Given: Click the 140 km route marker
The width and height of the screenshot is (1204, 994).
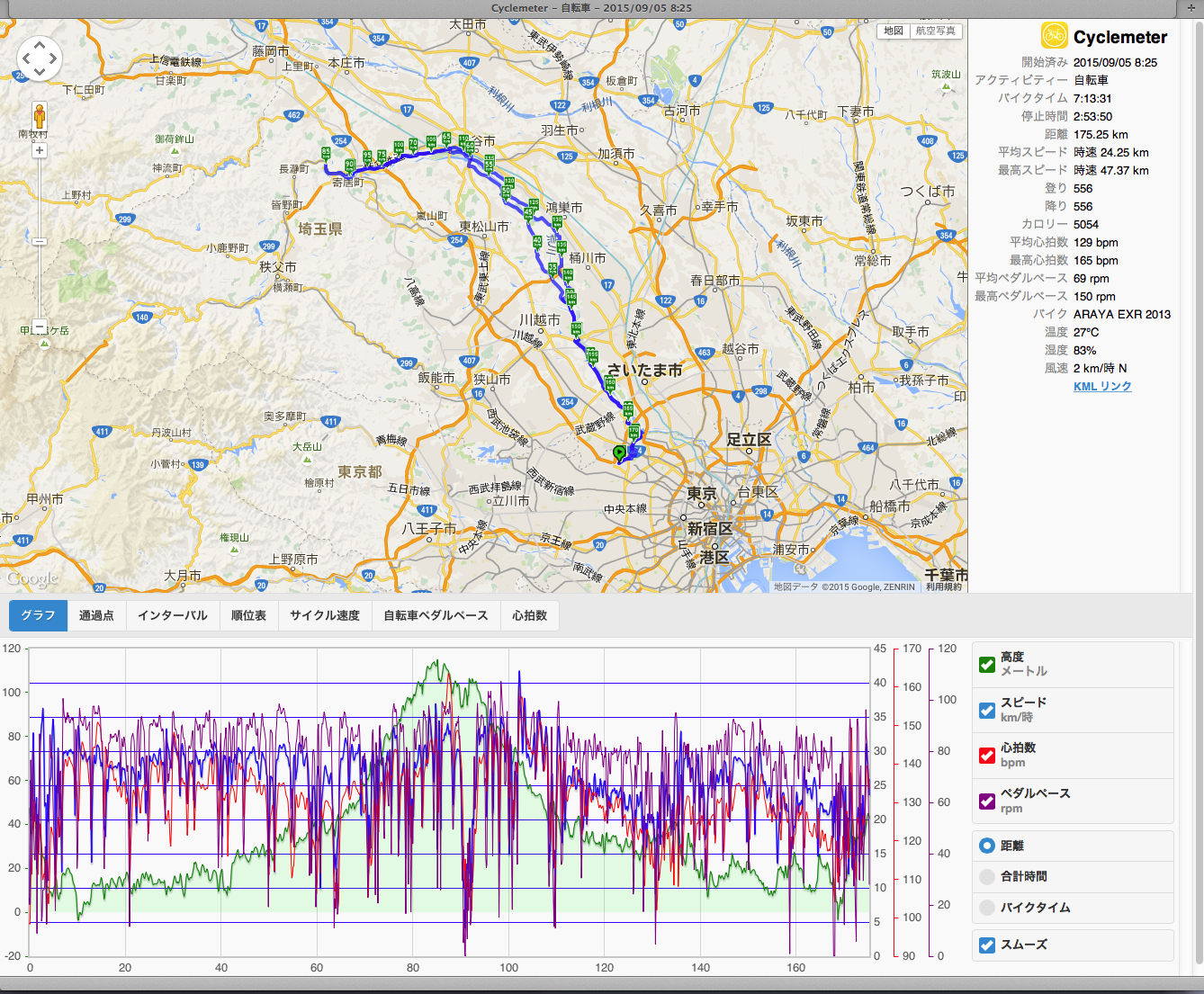Looking at the screenshot, I should pos(568,274).
